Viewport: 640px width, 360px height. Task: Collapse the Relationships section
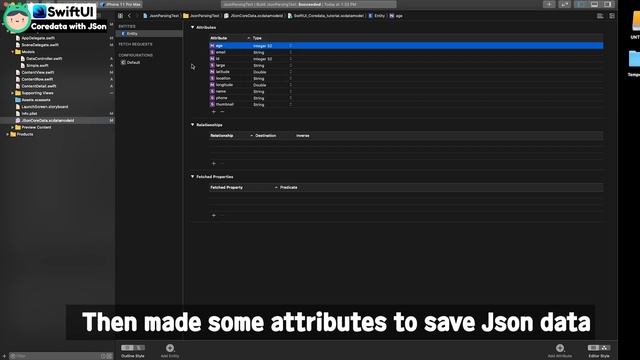pos(192,124)
